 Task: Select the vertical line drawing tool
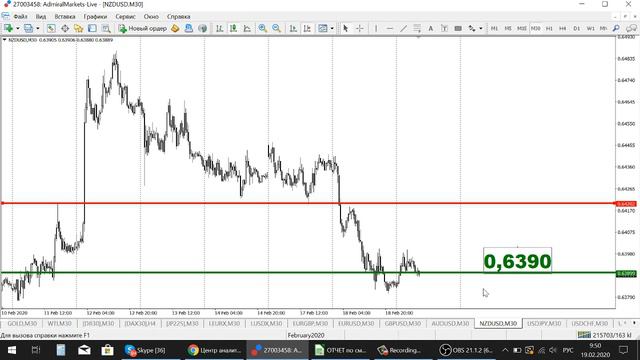(x=376, y=28)
